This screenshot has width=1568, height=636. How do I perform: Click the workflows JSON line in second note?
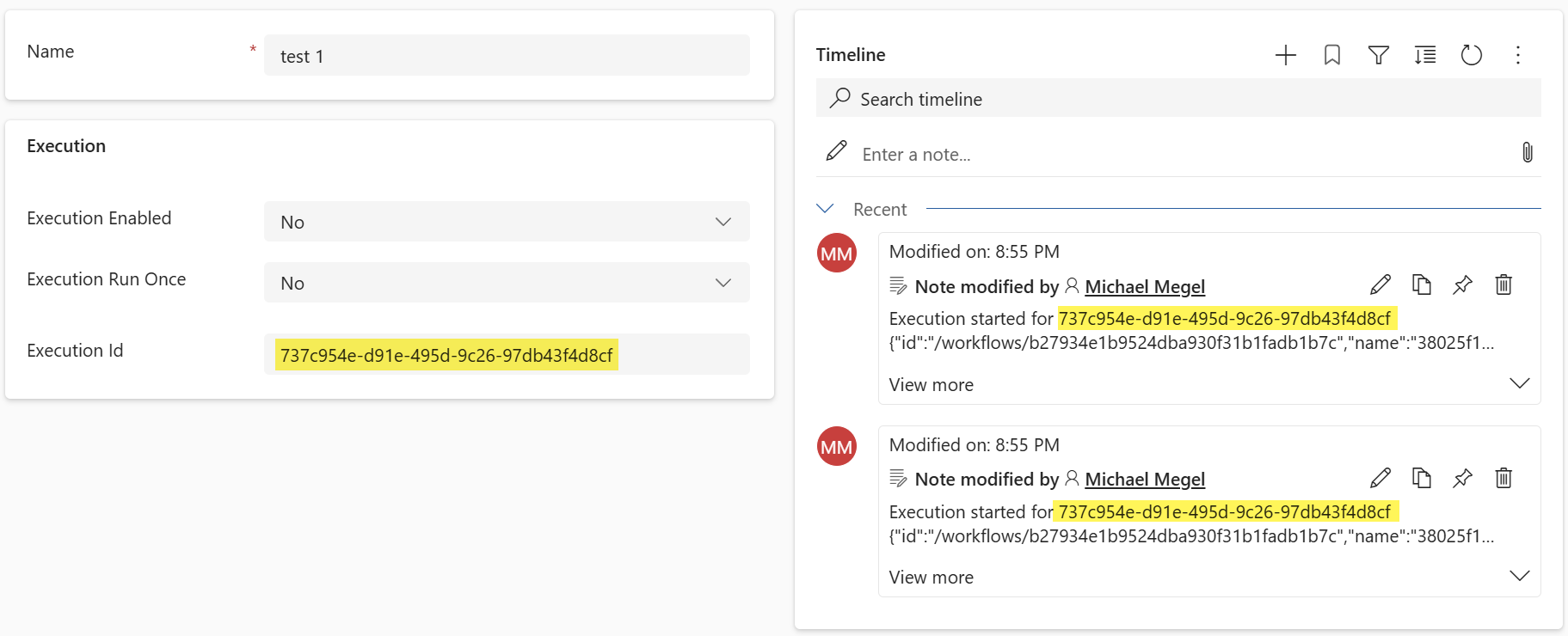point(1191,536)
